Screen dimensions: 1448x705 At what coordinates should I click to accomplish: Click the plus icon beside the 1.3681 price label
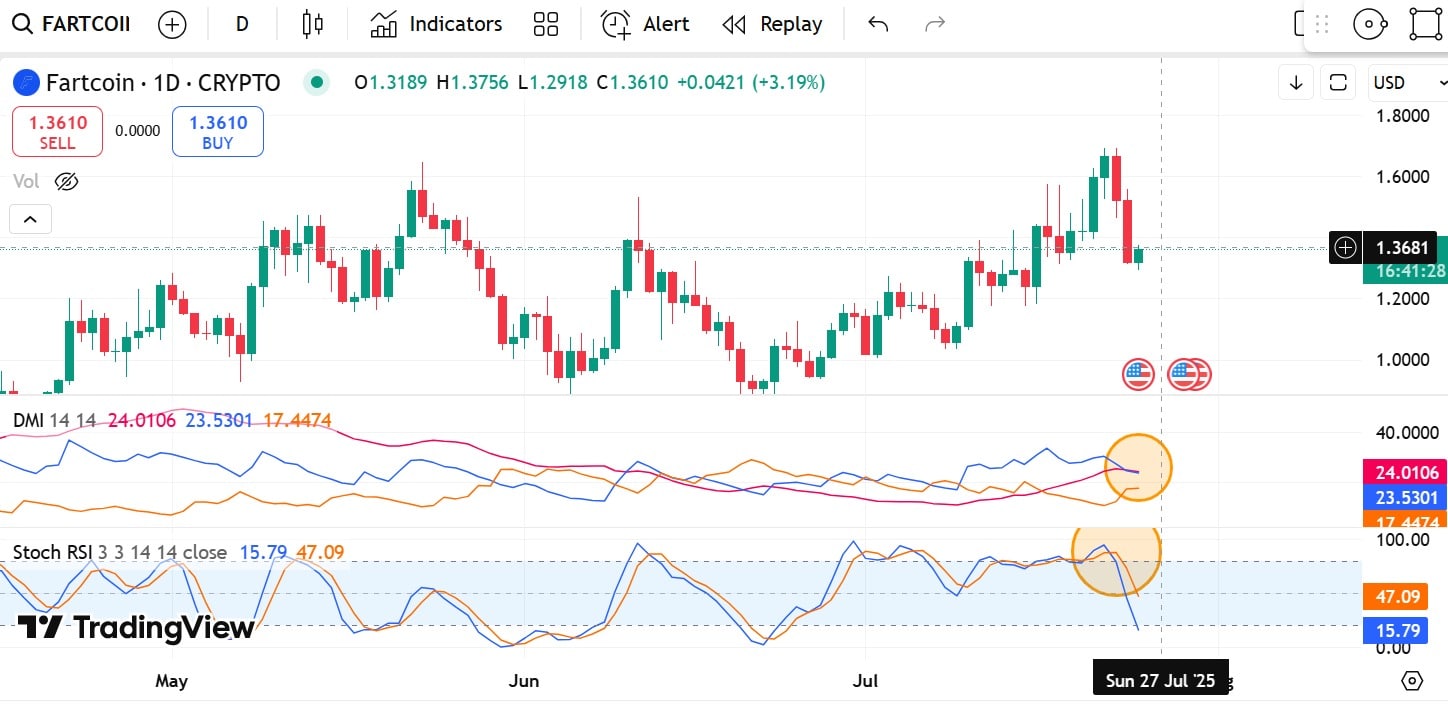coord(1345,247)
